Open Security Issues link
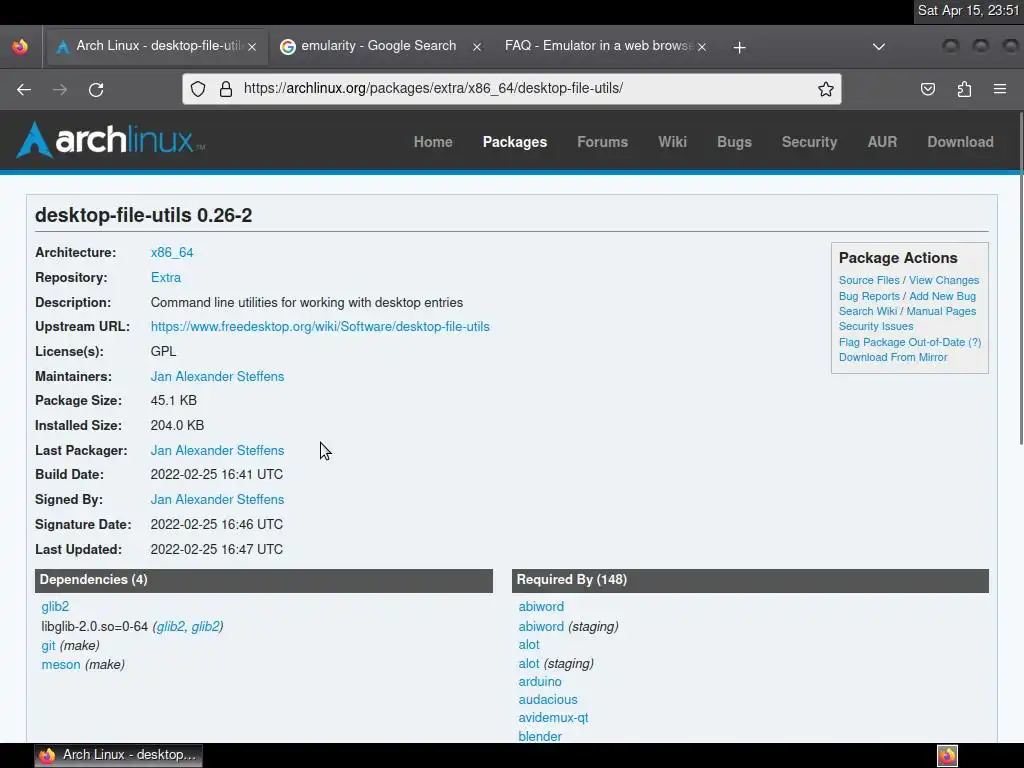Viewport: 1024px width, 768px height. pyautogui.click(x=876, y=327)
